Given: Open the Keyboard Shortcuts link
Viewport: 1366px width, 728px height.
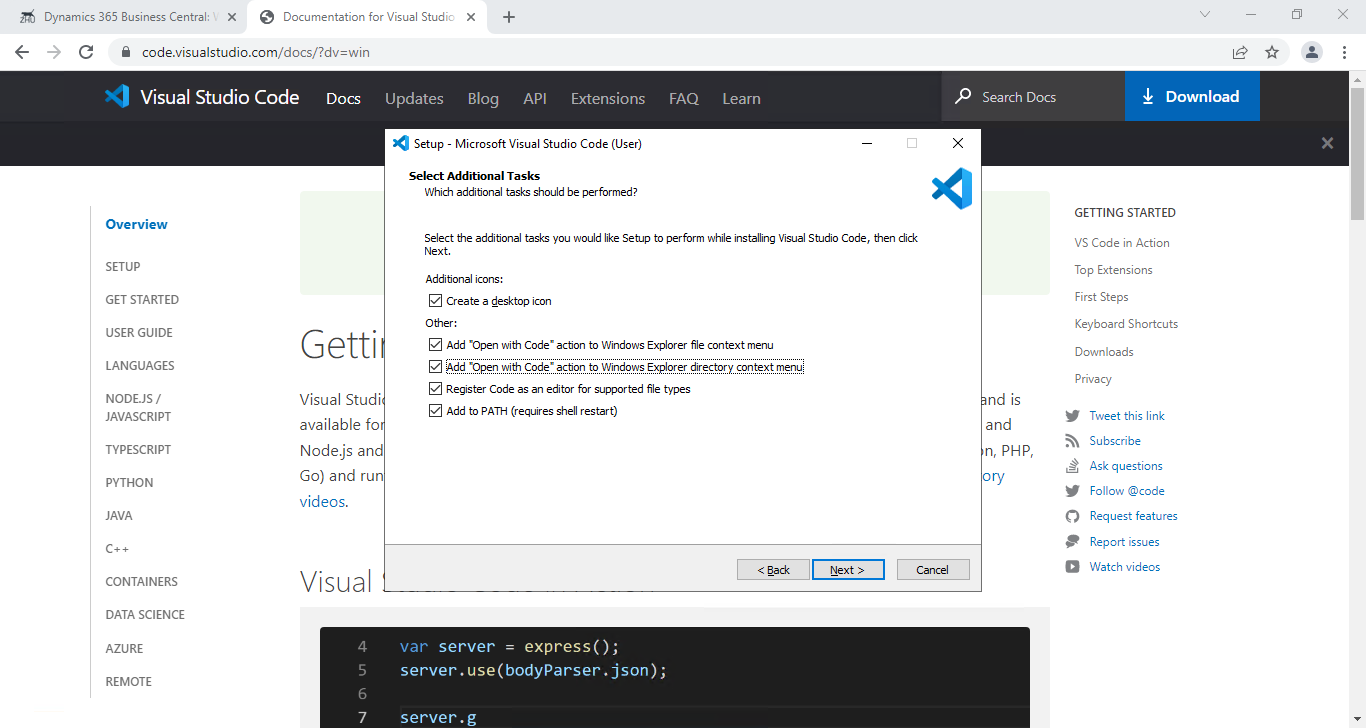Looking at the screenshot, I should (x=1126, y=323).
